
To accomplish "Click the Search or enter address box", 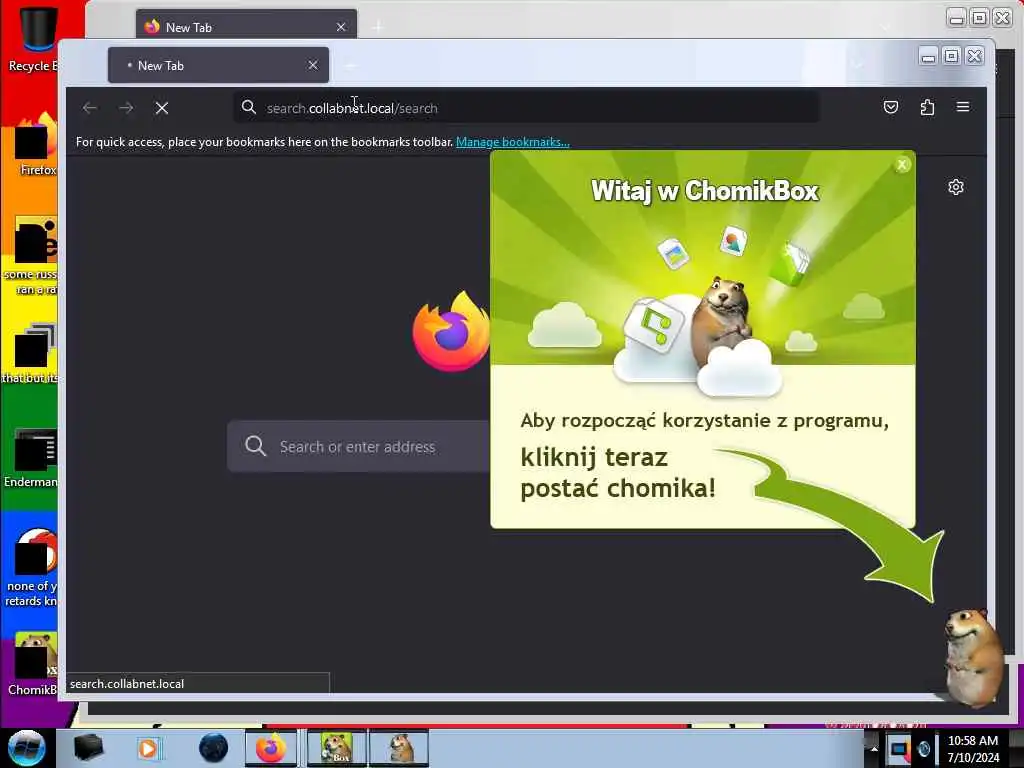I will coord(359,447).
